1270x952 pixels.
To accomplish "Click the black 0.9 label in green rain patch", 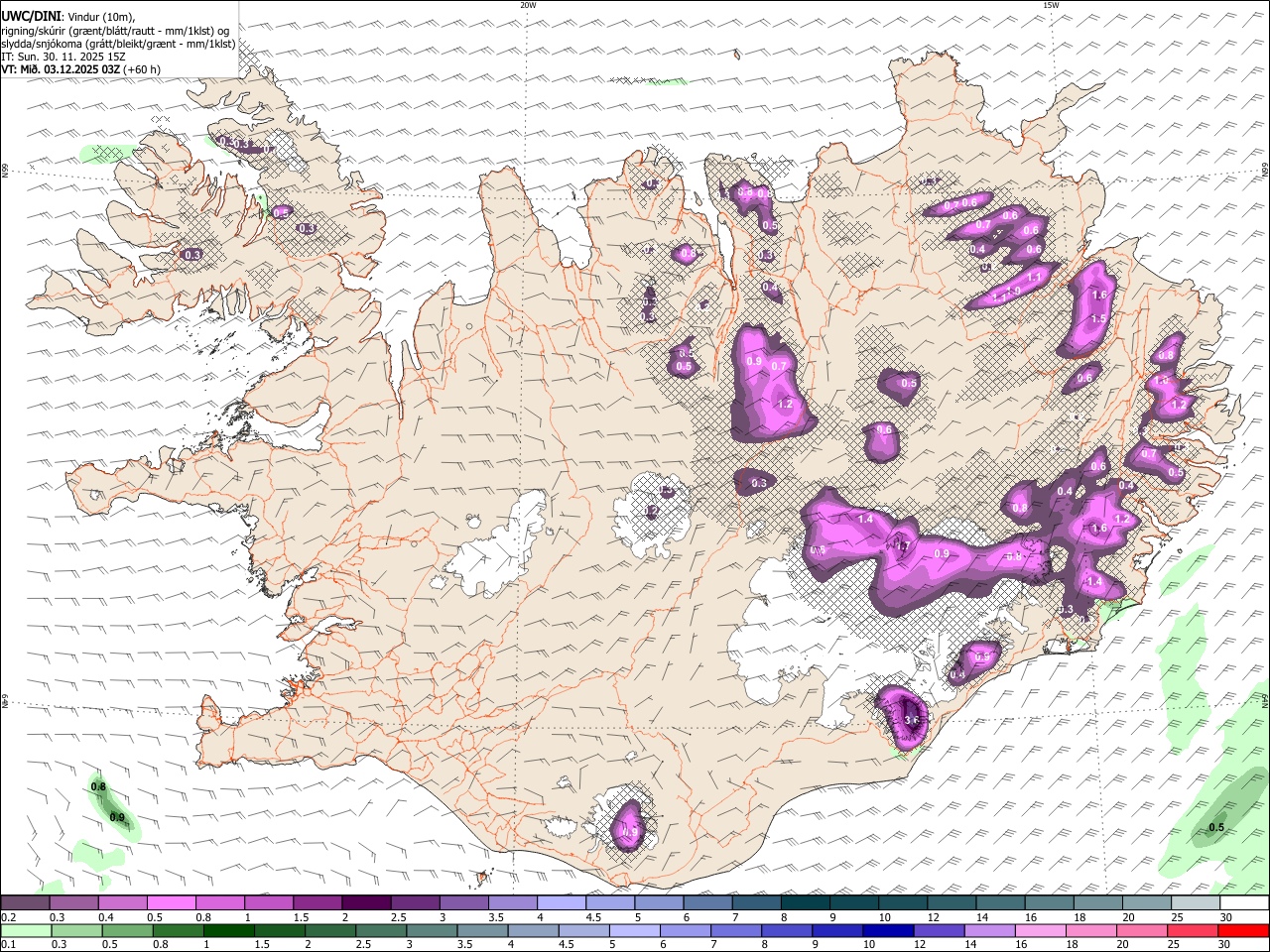I will [117, 817].
